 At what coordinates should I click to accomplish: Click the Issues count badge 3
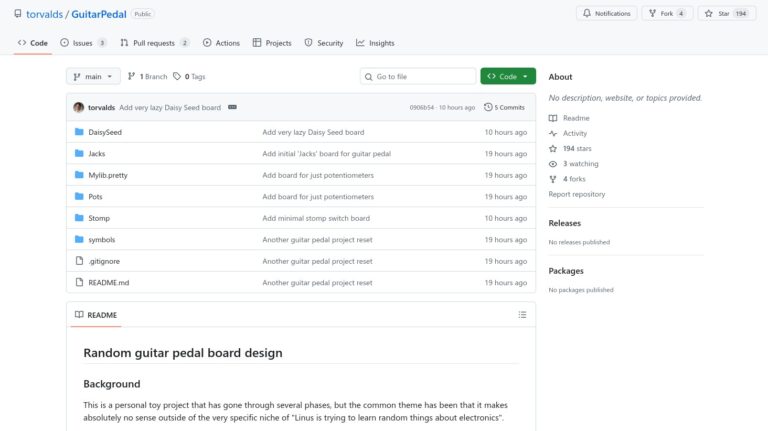(102, 43)
